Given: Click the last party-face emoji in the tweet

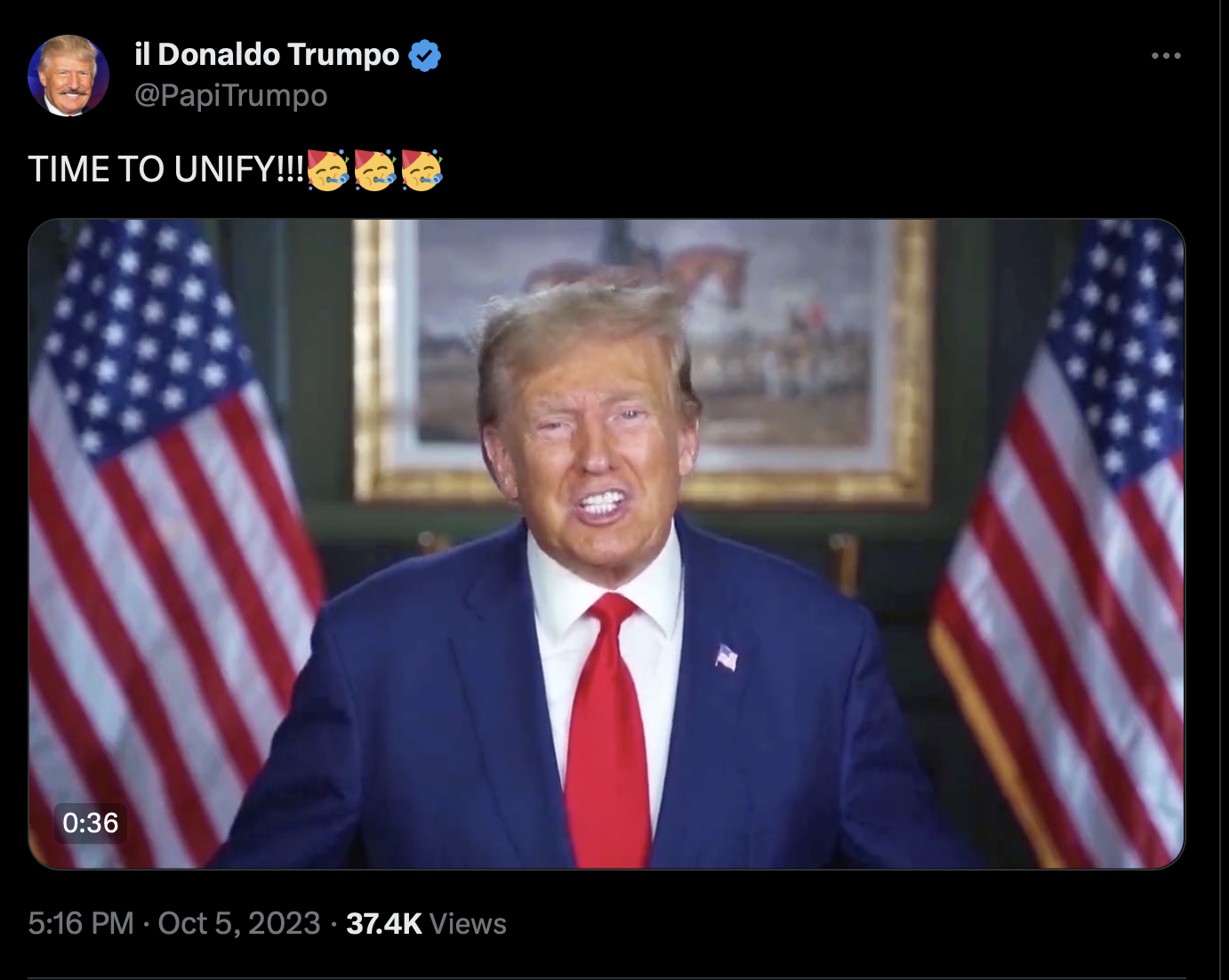Looking at the screenshot, I should tap(422, 169).
